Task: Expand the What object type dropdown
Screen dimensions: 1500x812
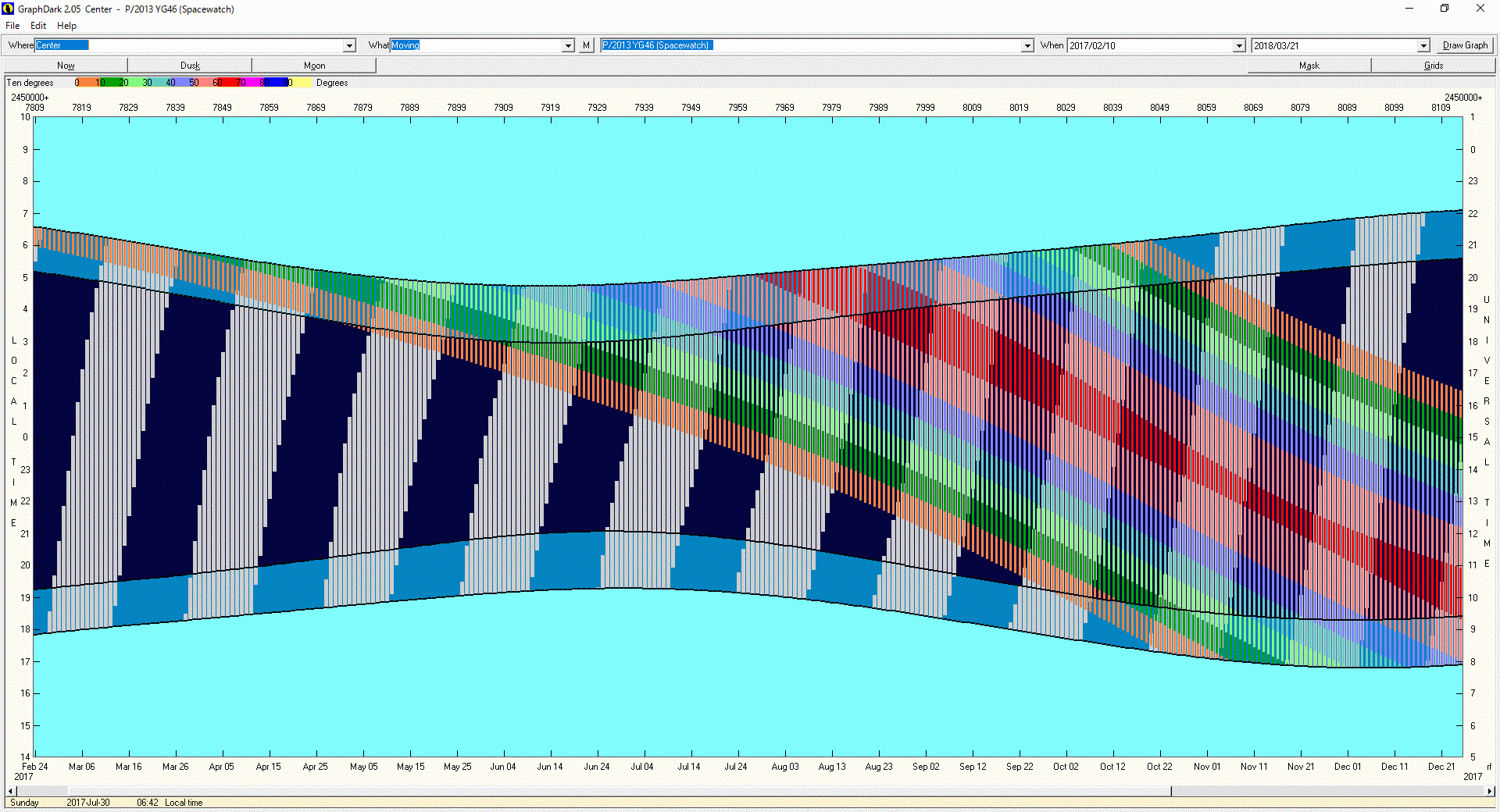Action: (569, 46)
